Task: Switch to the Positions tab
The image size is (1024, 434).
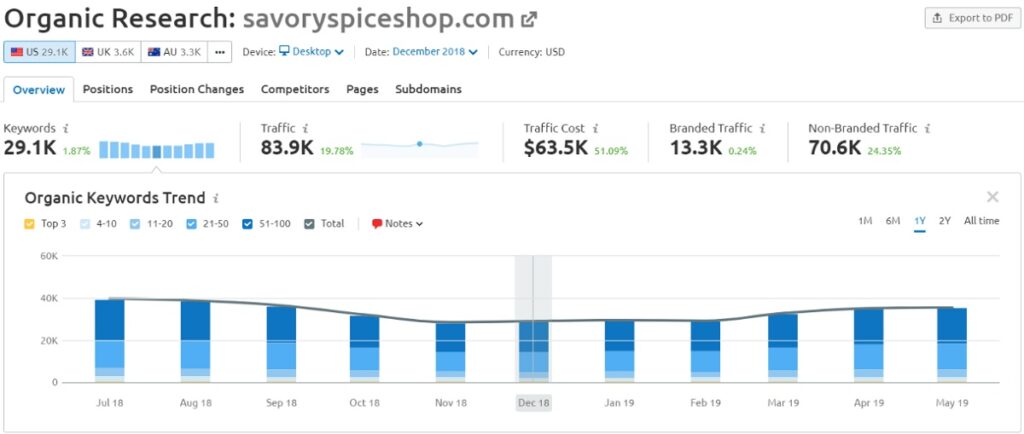Action: tap(108, 89)
